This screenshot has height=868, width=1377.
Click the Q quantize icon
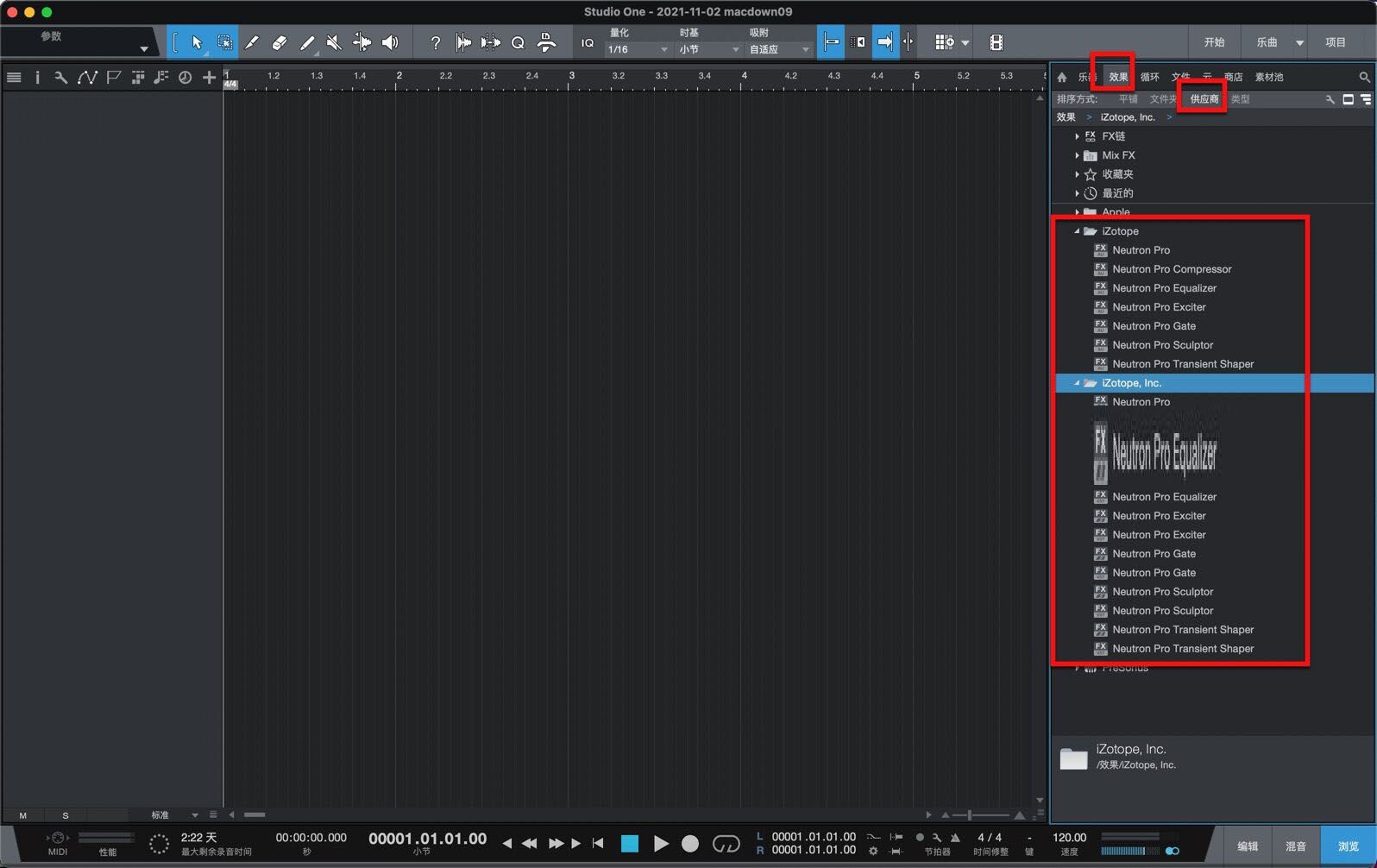pyautogui.click(x=518, y=42)
